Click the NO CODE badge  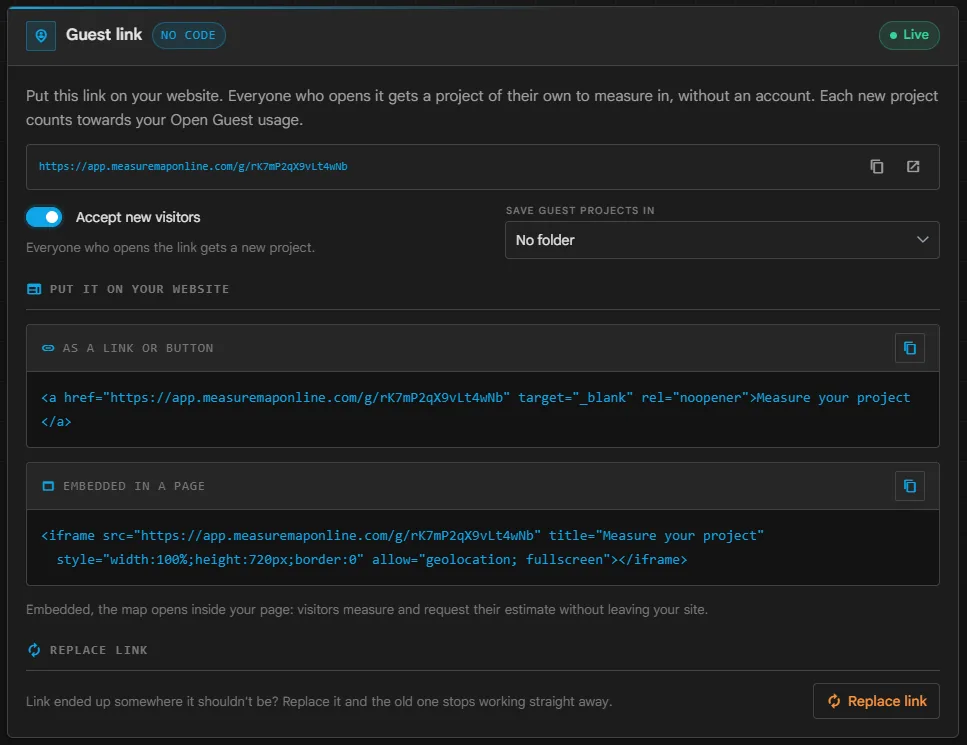click(189, 36)
